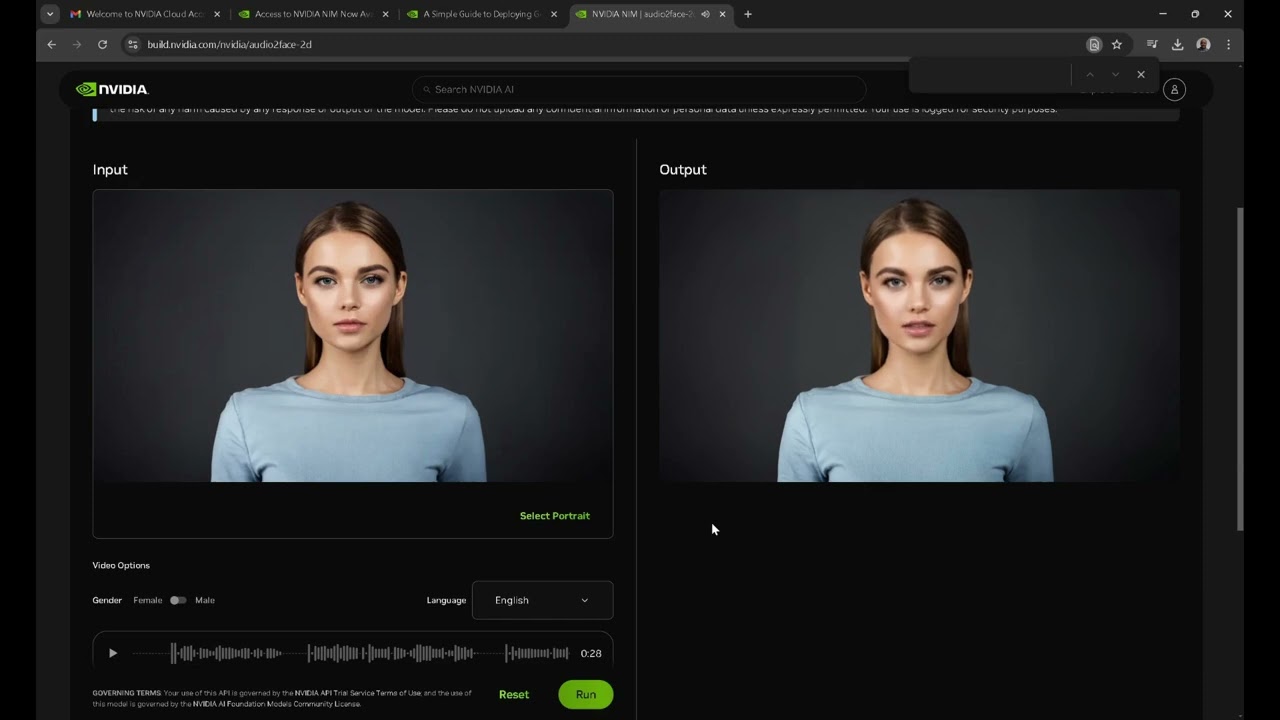The width and height of the screenshot is (1280, 720).
Task: Click the audio waveform track
Action: point(351,653)
